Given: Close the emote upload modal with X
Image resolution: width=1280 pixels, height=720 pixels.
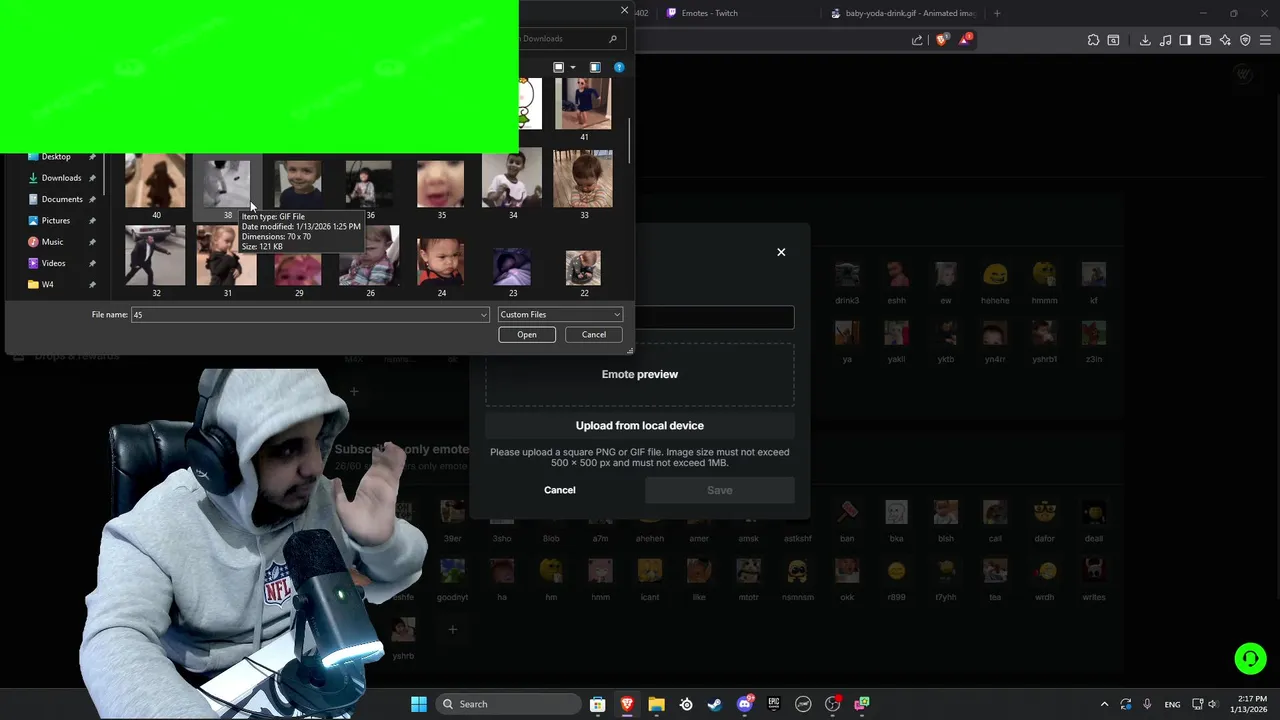Looking at the screenshot, I should [781, 252].
